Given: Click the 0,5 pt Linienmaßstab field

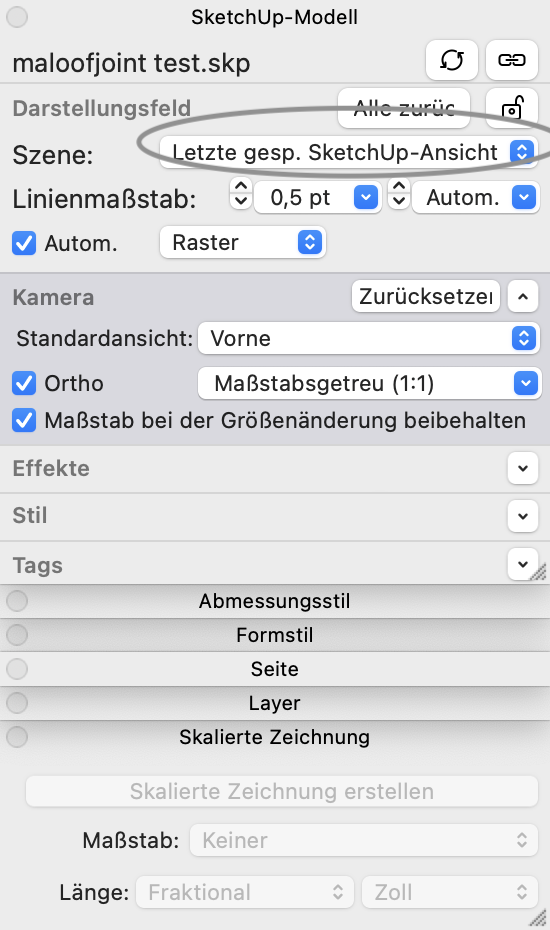Looking at the screenshot, I should [317, 198].
